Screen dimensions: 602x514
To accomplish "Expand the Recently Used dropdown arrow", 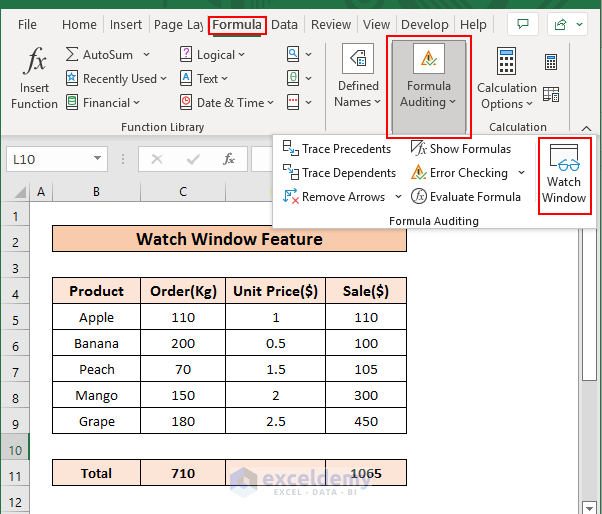I will coord(163,78).
